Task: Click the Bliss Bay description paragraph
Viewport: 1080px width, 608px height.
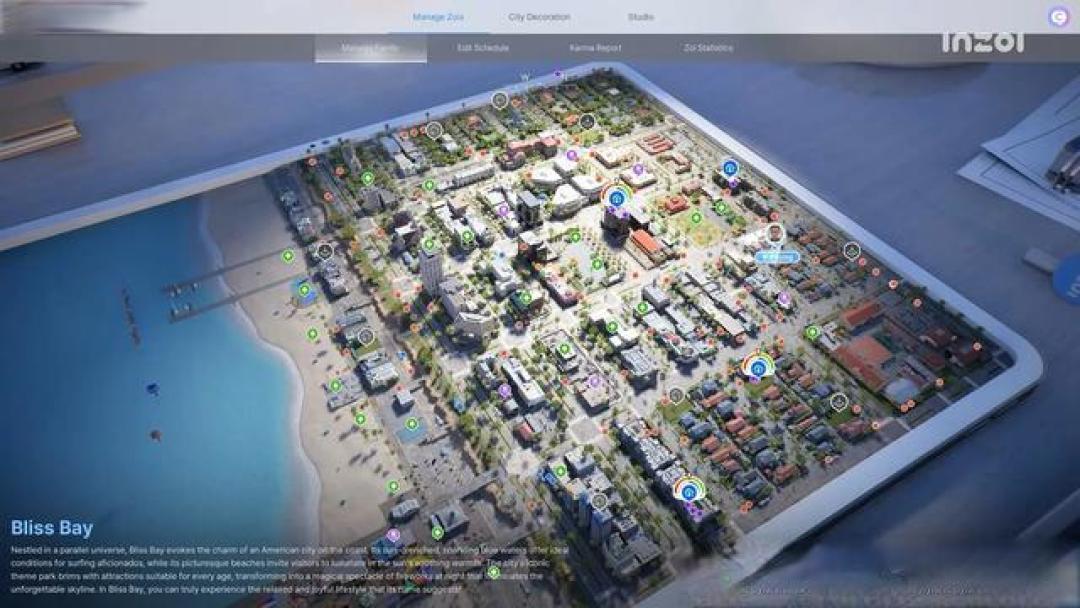Action: click(289, 570)
